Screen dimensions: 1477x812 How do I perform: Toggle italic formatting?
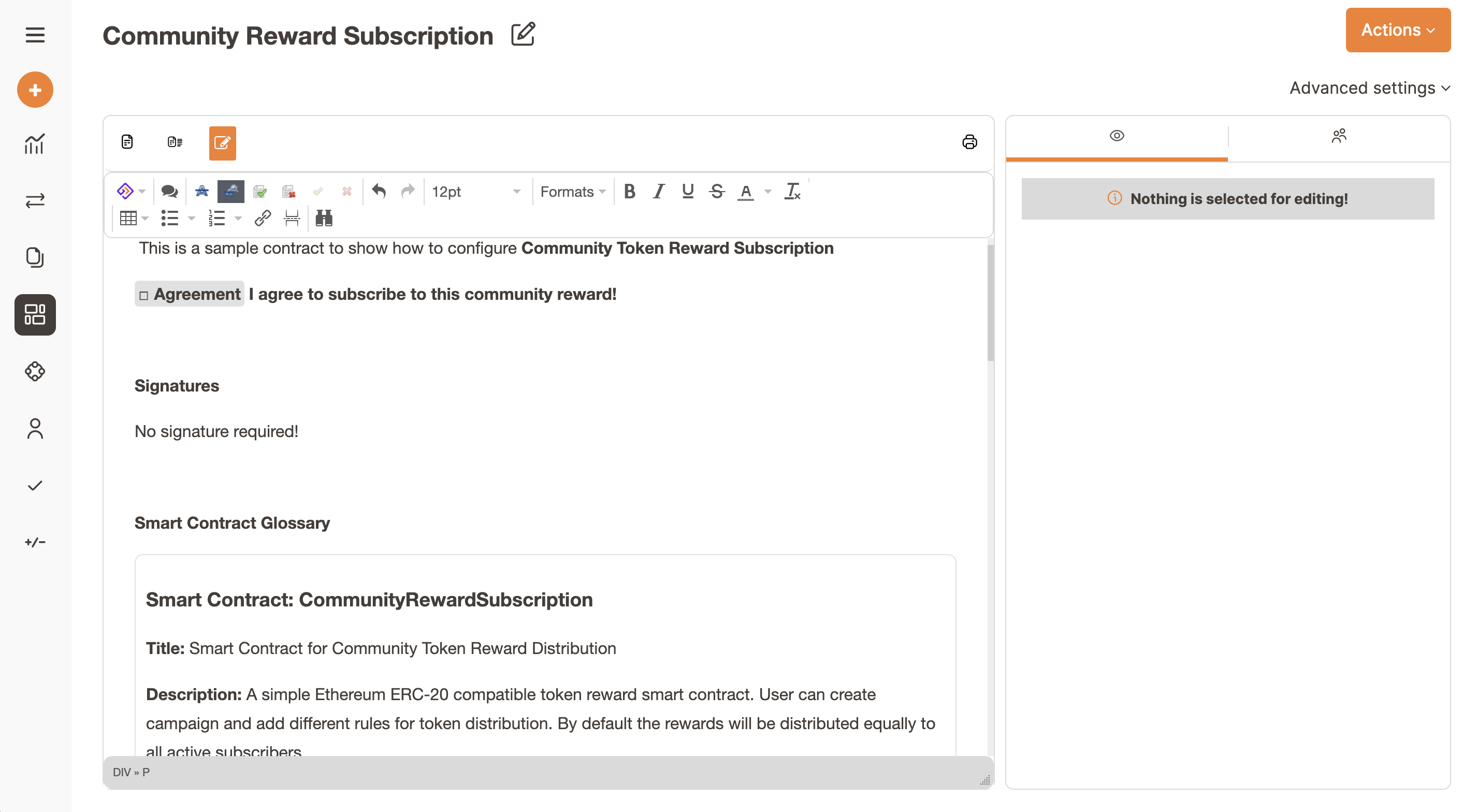(658, 191)
